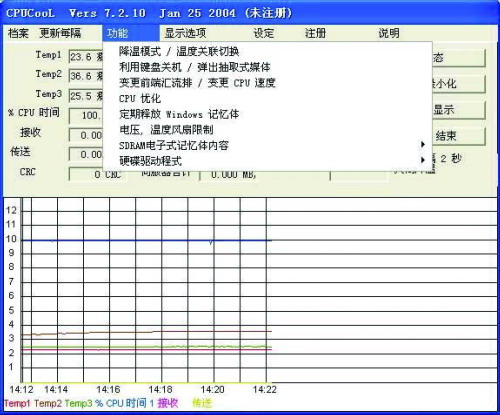Click the blue CPU time graph line
500x415 pixels.
[x=147, y=240]
